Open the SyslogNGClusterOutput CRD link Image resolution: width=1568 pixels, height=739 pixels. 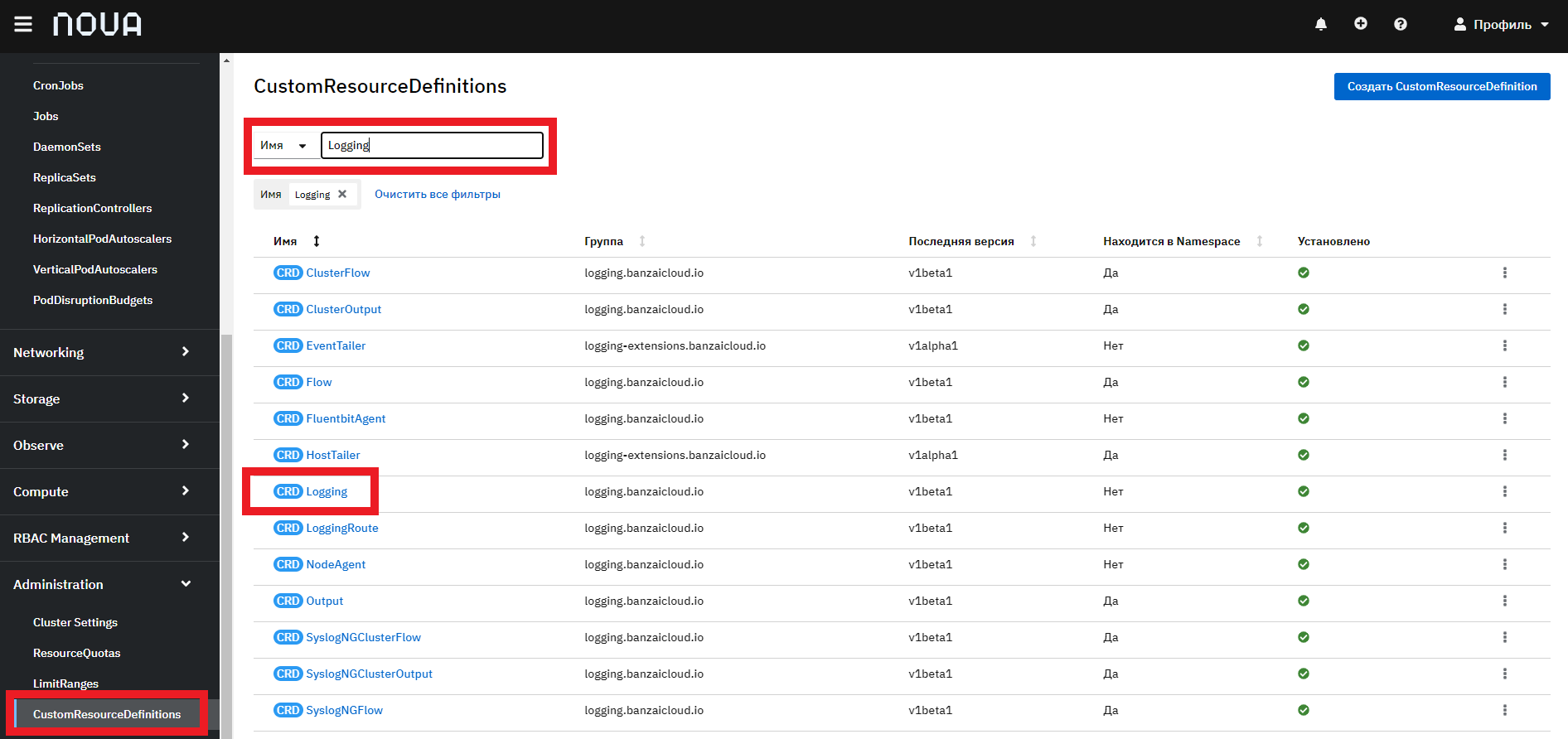[370, 674]
